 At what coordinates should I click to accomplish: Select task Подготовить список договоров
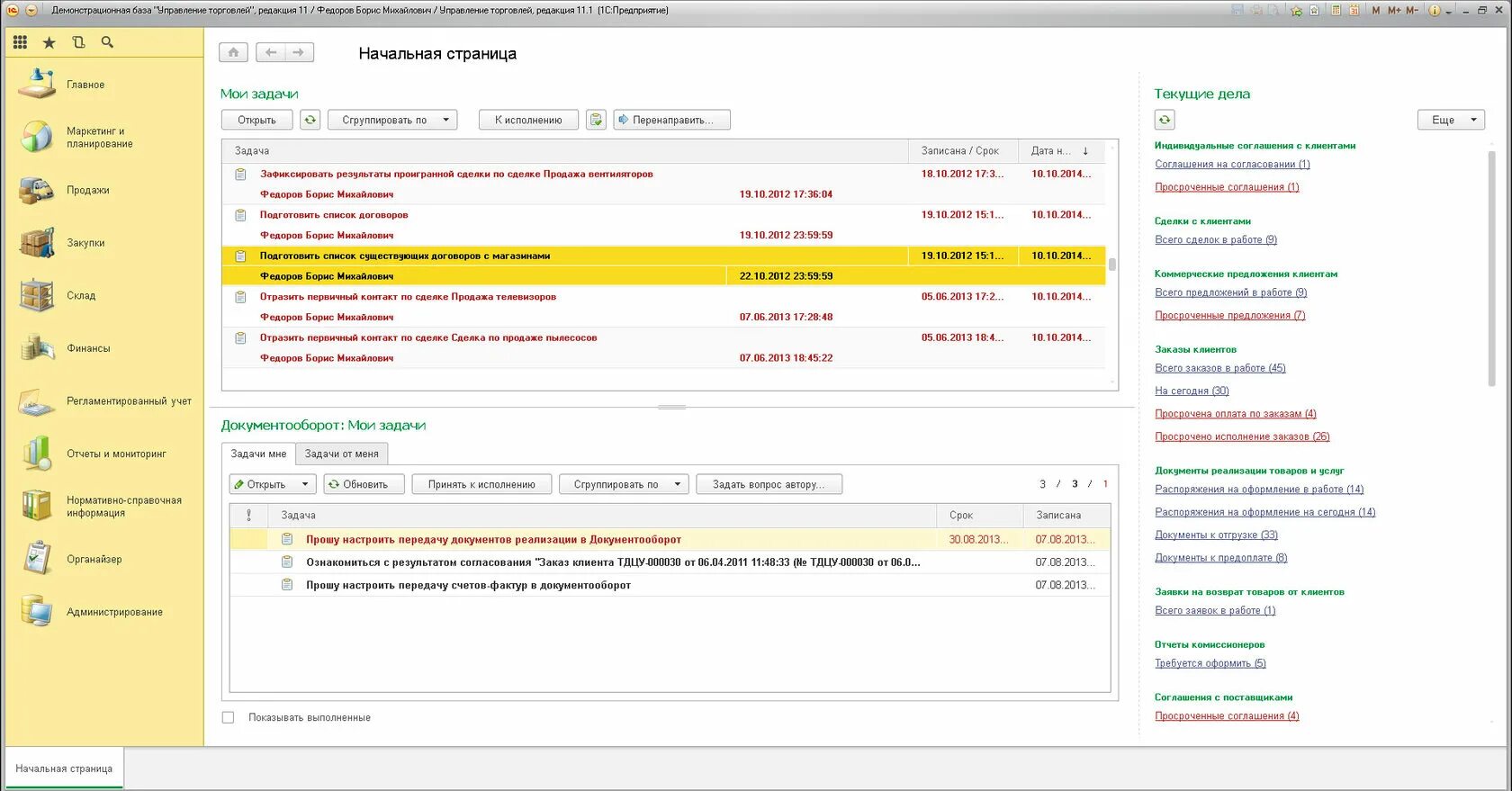click(x=663, y=225)
